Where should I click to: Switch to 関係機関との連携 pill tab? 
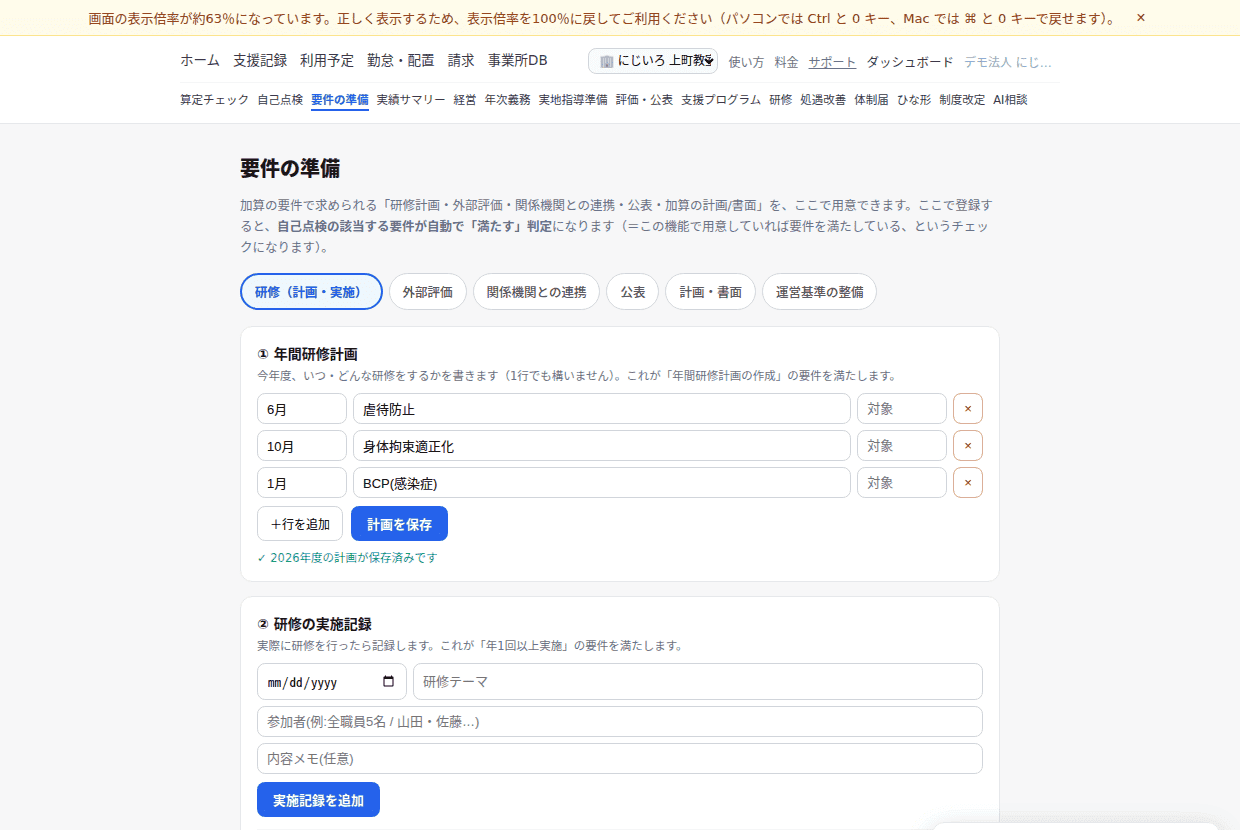click(536, 292)
